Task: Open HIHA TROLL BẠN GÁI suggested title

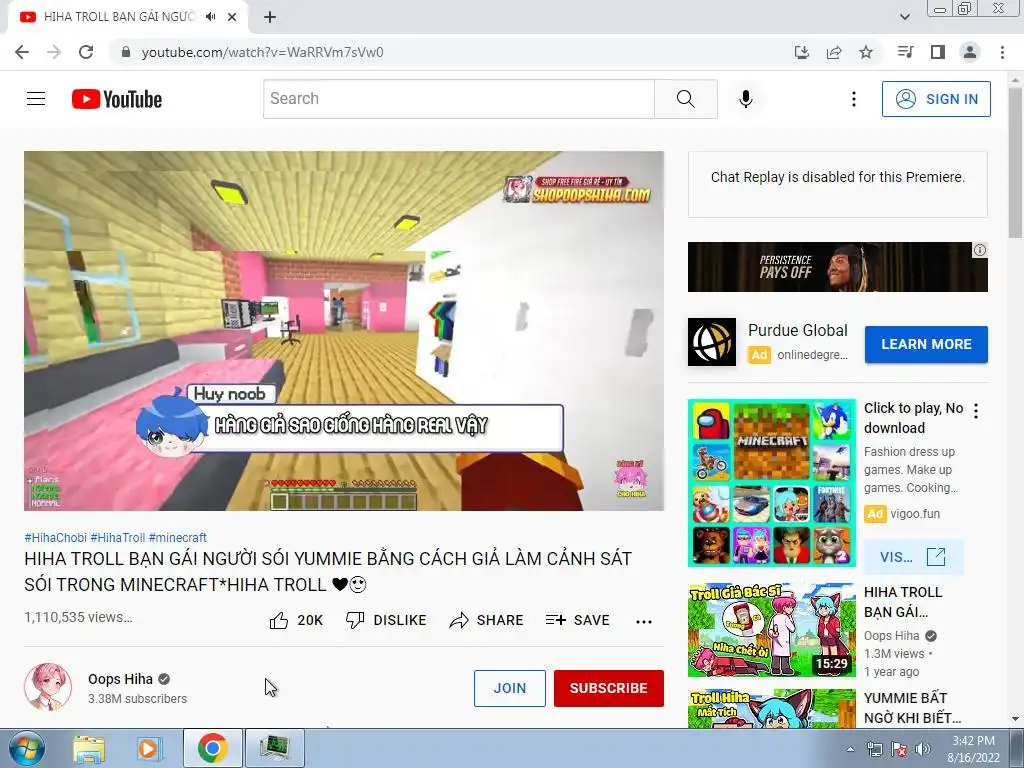Action: point(903,602)
